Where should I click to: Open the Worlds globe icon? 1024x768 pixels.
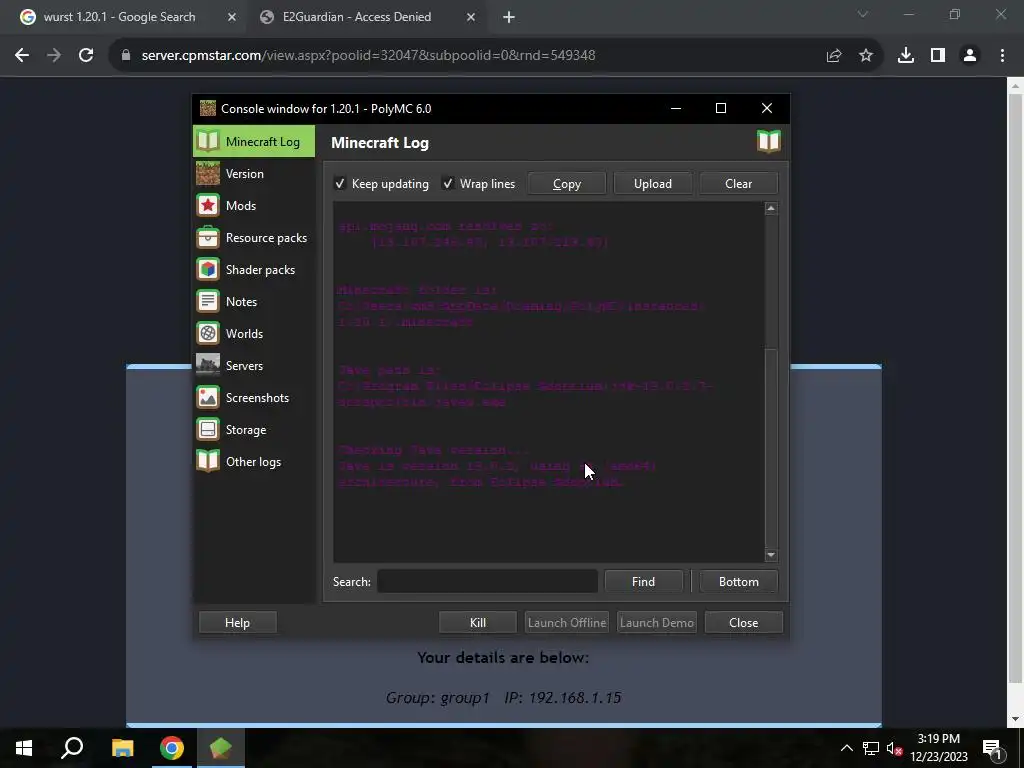208,333
